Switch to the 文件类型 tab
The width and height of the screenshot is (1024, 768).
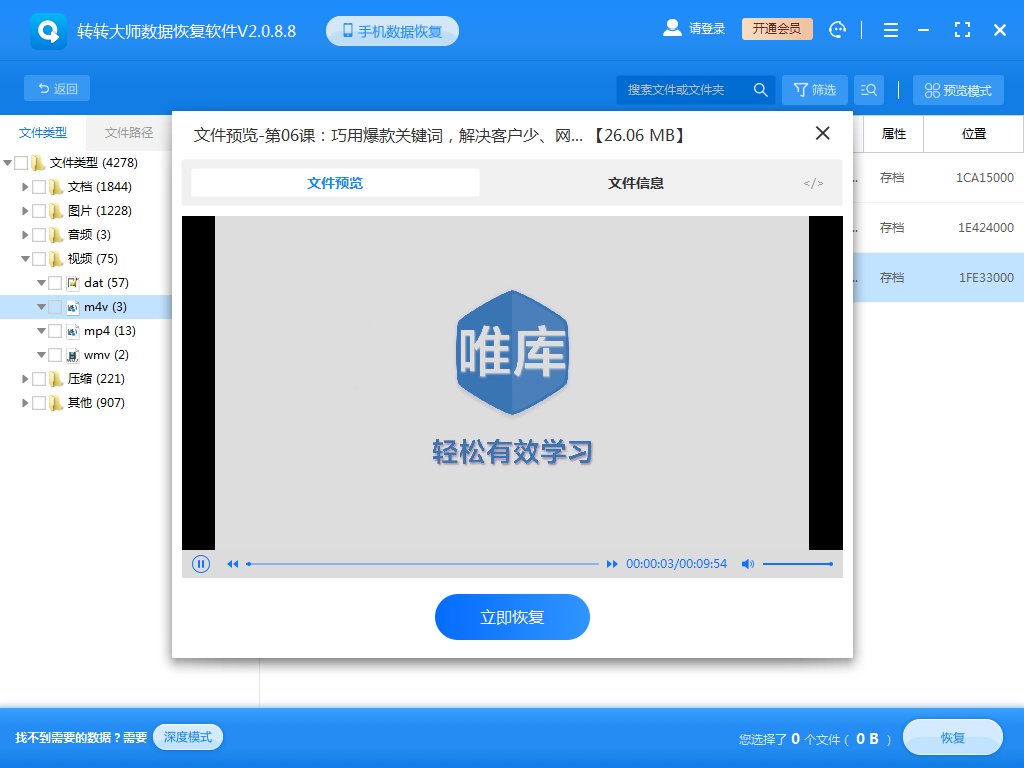pyautogui.click(x=43, y=133)
